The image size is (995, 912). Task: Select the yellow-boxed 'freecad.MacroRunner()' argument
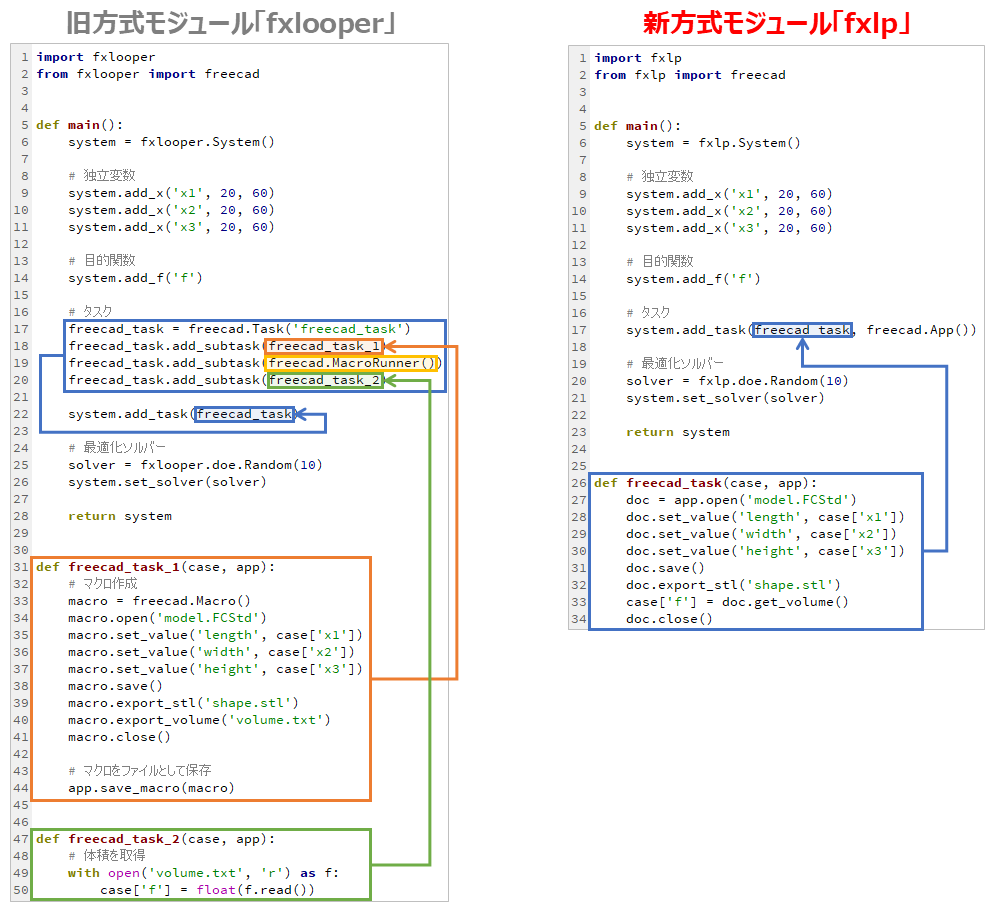[x=353, y=363]
